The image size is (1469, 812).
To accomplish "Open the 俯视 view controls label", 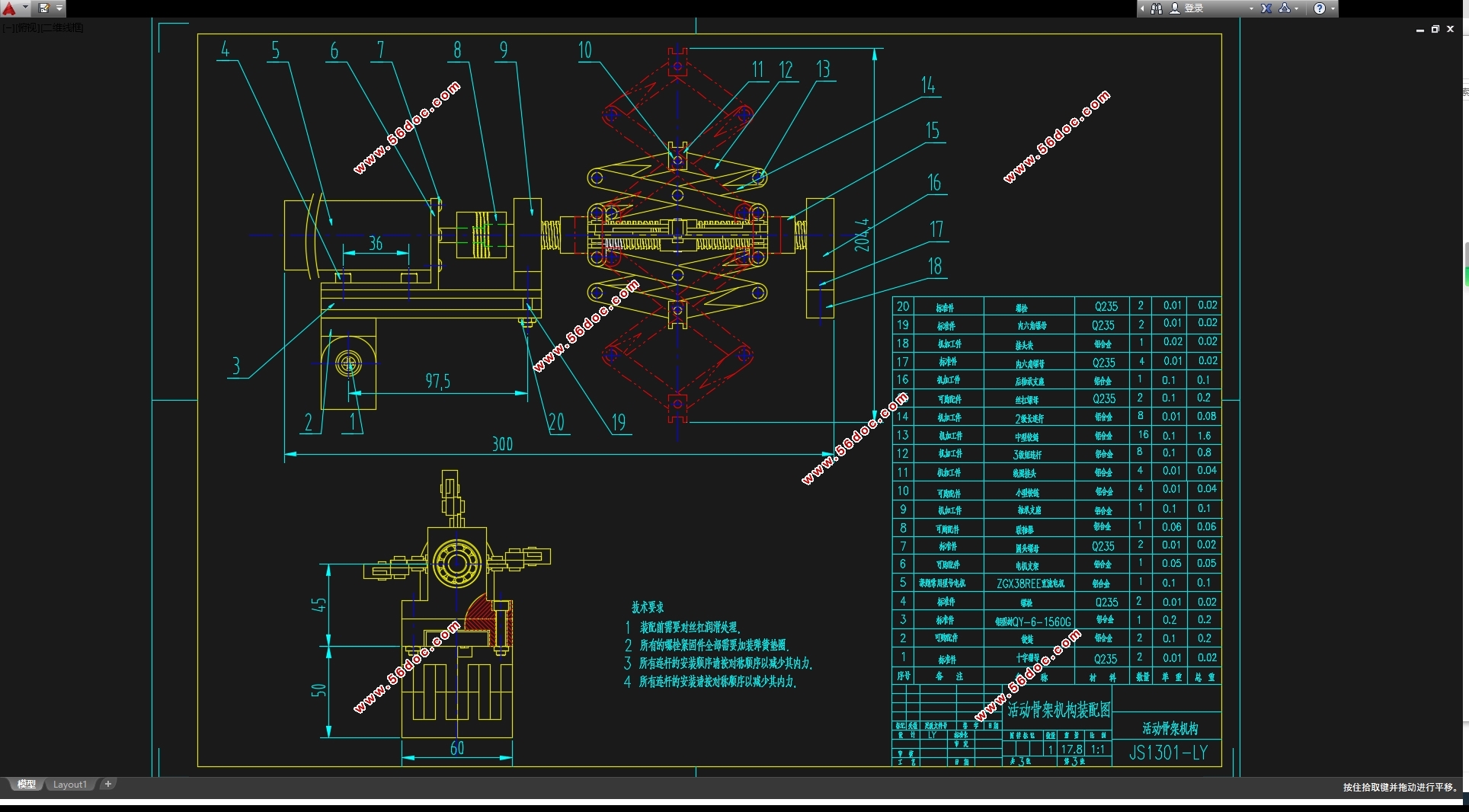I will pyautogui.click(x=27, y=28).
